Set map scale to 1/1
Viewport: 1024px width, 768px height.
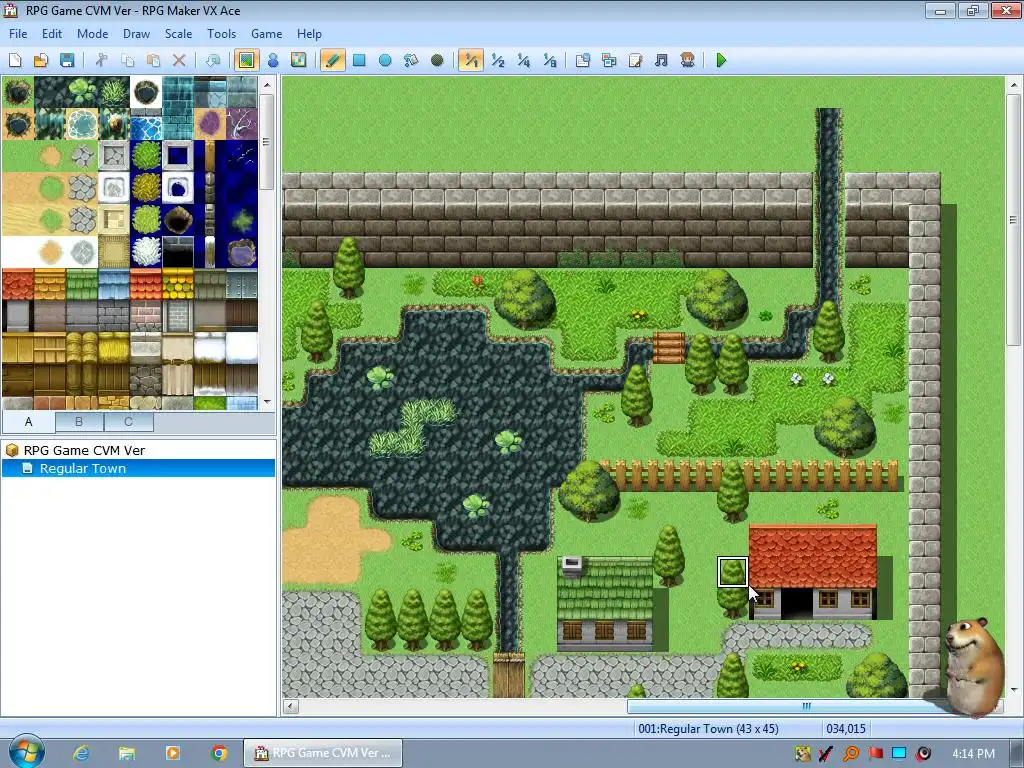[471, 60]
